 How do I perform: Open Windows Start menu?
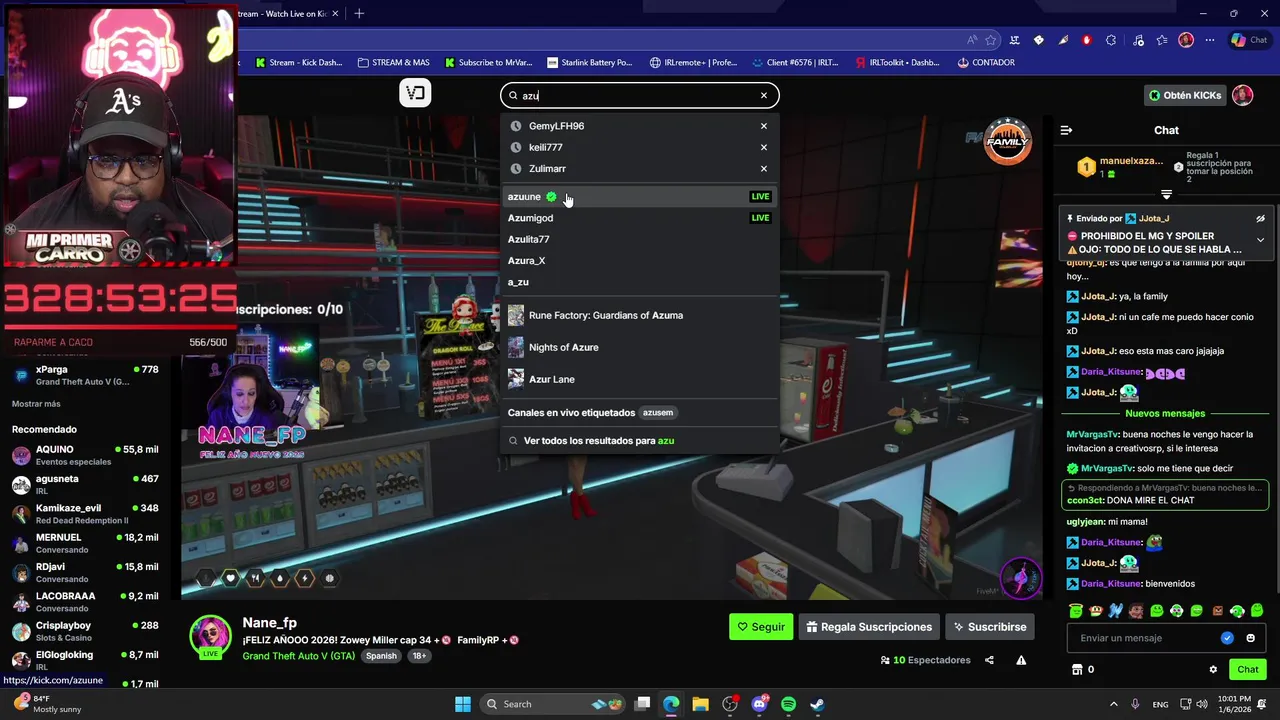click(x=463, y=704)
